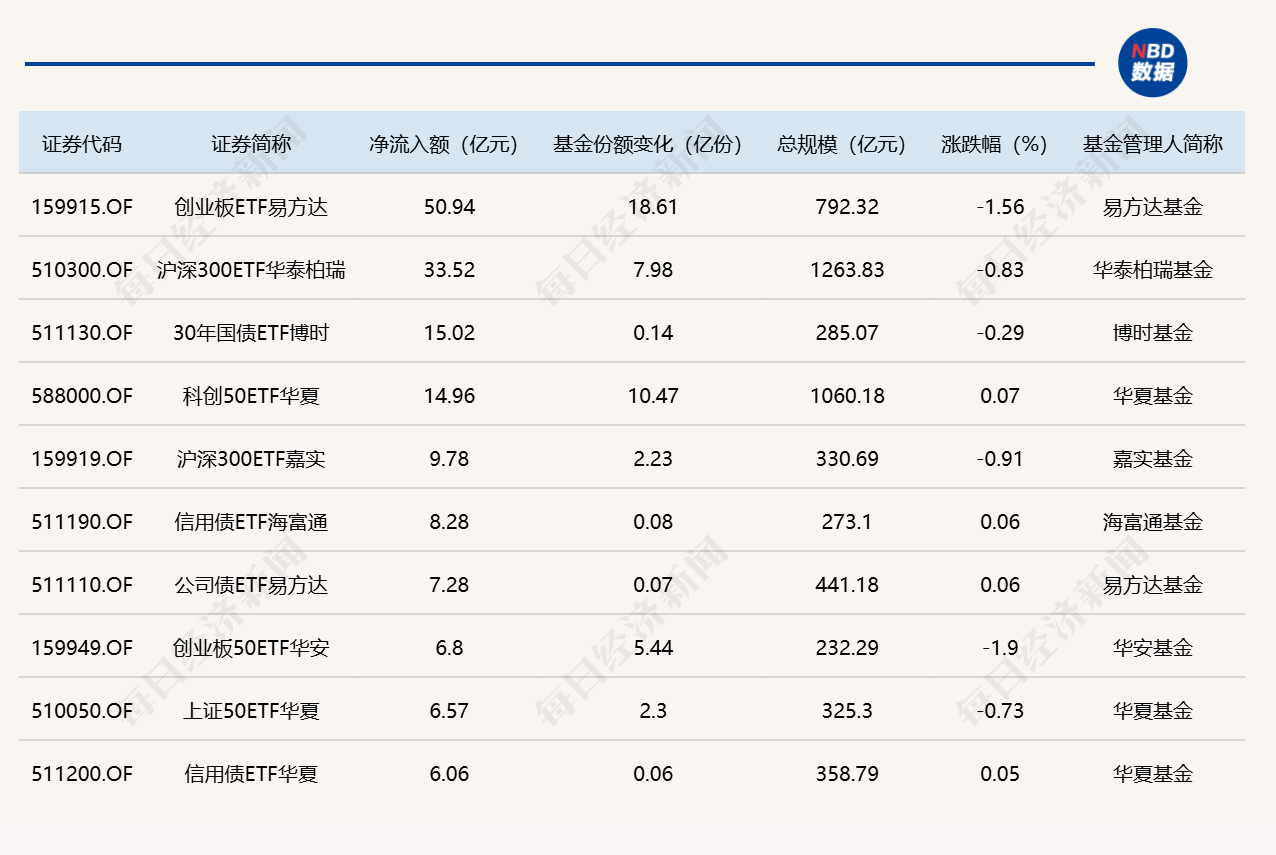The image size is (1276, 855).
Task: Click fund name 创业板ETF易方达
Action: point(251,207)
